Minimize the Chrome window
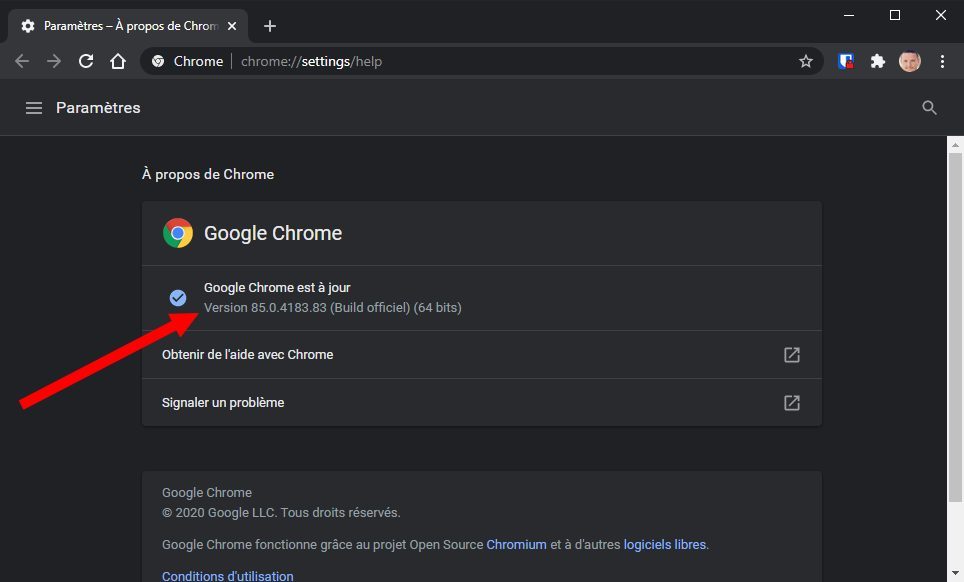This screenshot has height=582, width=964. tap(849, 15)
